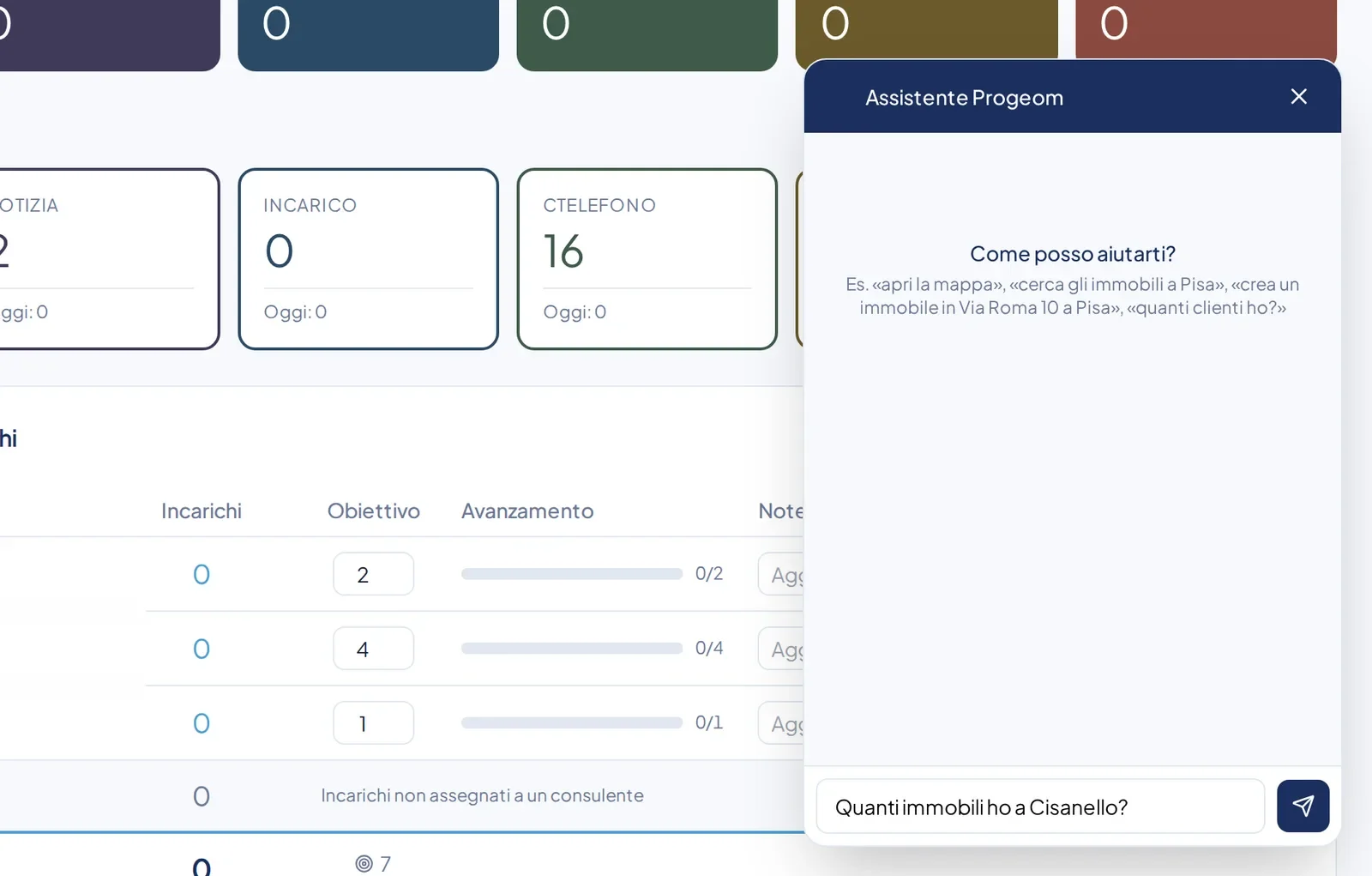Click the progress bar showing 0/4

[571, 649]
